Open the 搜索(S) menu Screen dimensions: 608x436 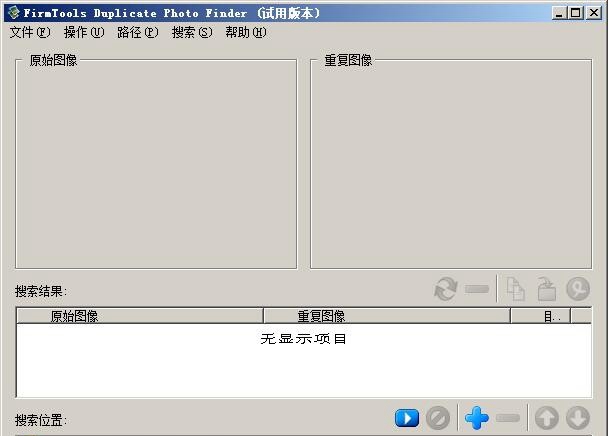192,32
